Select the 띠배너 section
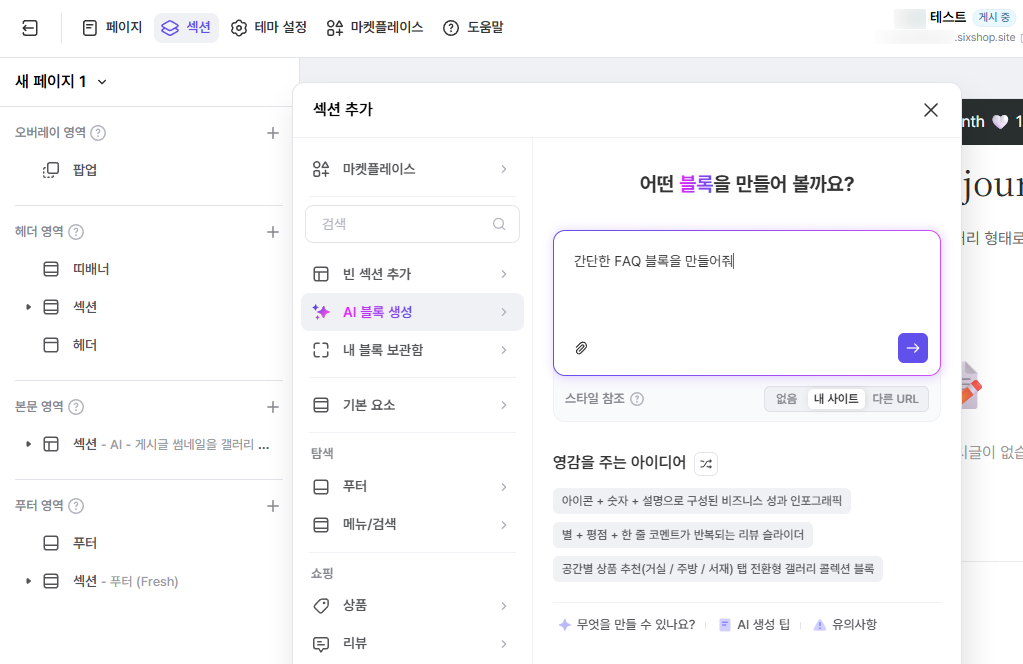The width and height of the screenshot is (1023, 664). tap(91, 269)
